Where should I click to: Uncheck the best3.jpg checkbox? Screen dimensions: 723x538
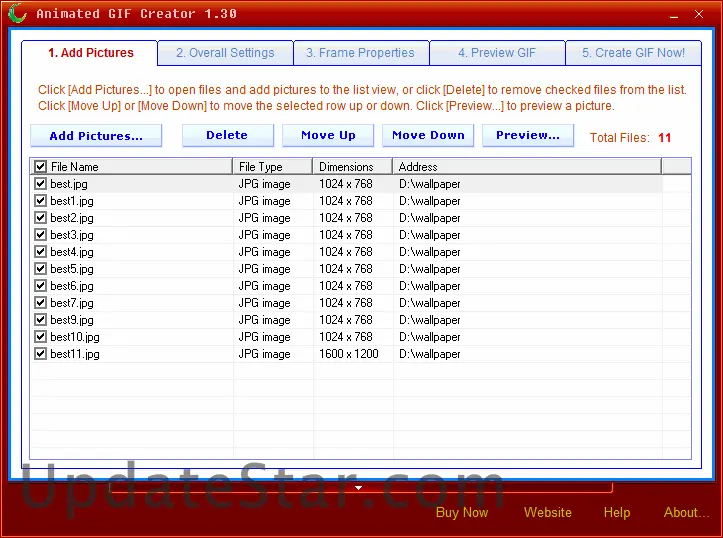click(x=41, y=235)
